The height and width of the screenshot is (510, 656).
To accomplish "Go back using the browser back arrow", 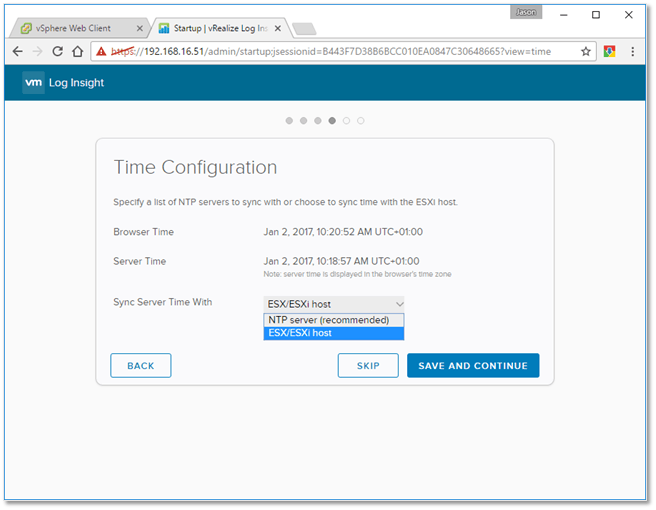I will [18, 51].
